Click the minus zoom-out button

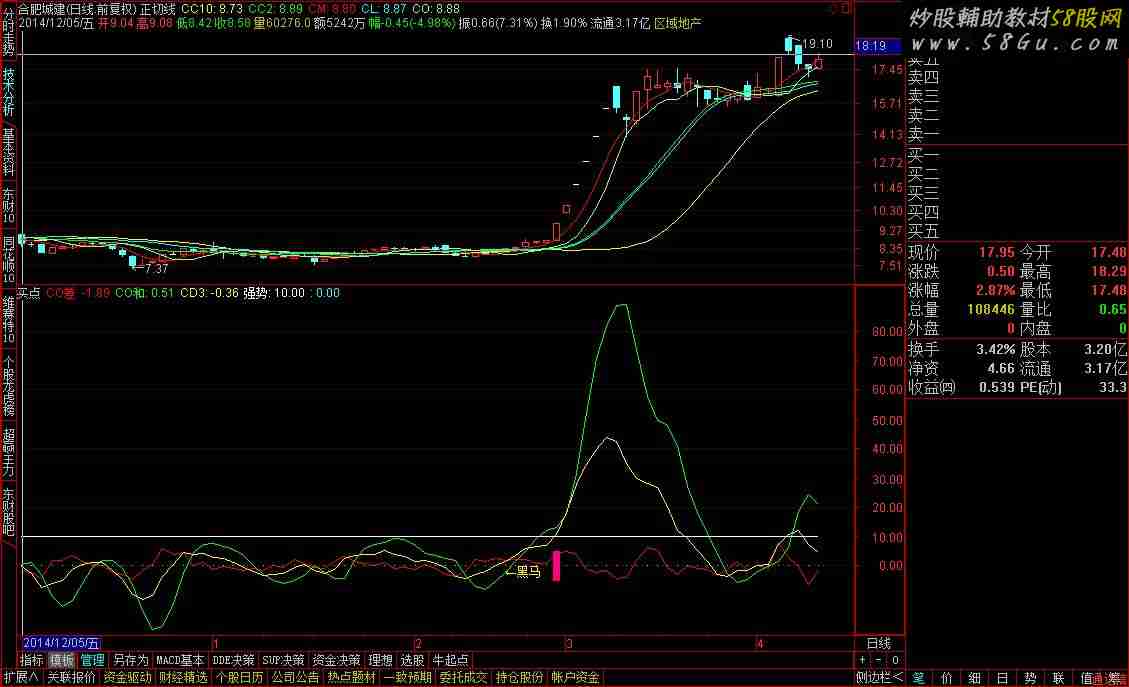pos(878,660)
